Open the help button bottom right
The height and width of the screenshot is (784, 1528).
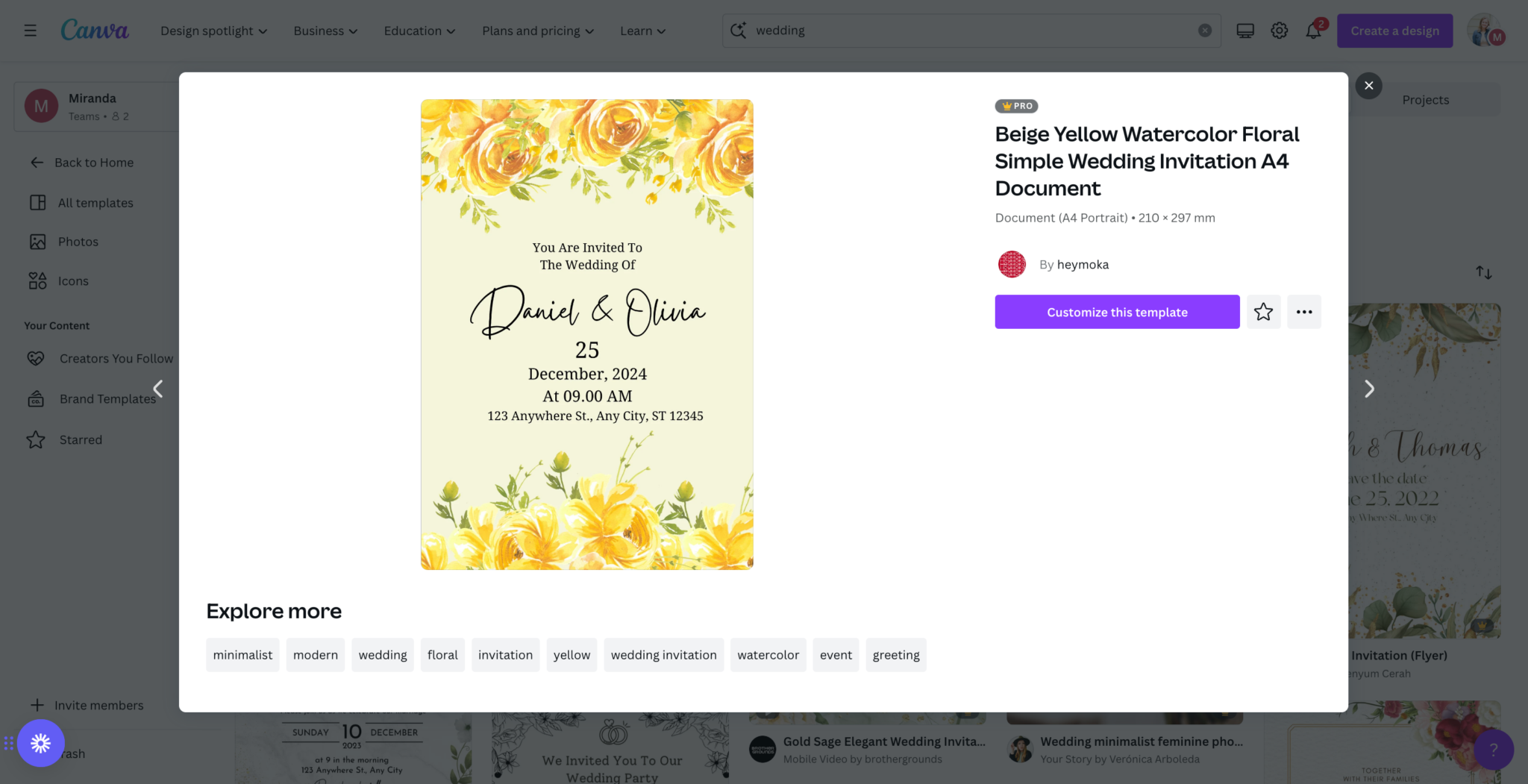click(x=1494, y=750)
